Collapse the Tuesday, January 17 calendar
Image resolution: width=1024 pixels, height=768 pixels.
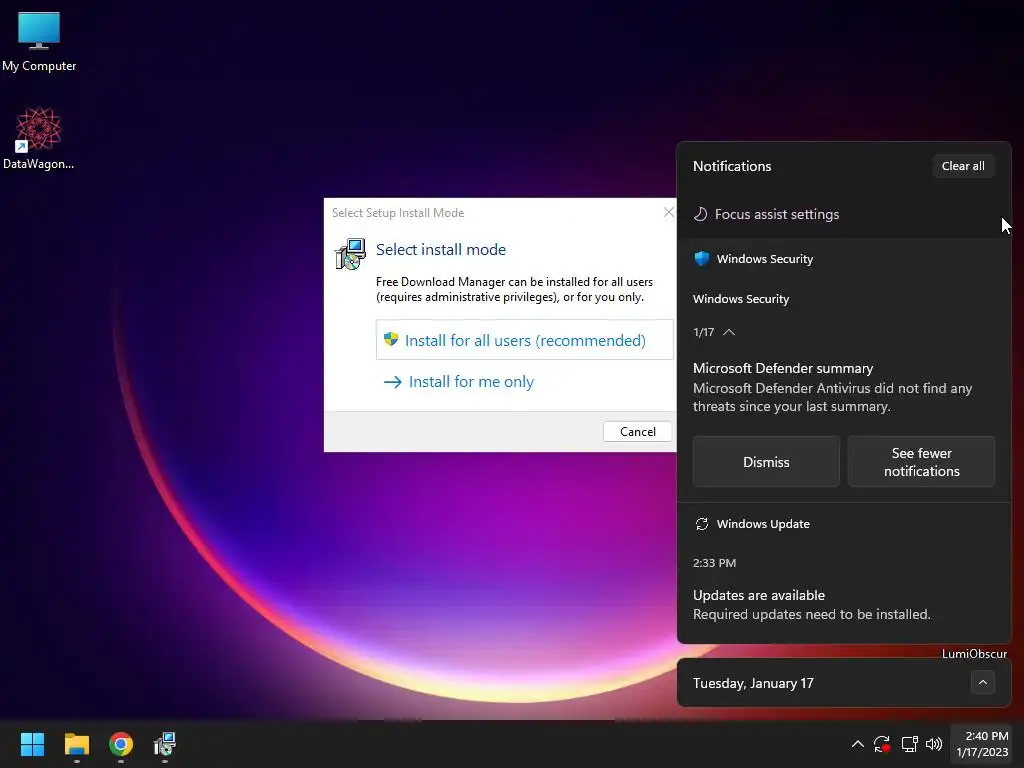tap(982, 682)
